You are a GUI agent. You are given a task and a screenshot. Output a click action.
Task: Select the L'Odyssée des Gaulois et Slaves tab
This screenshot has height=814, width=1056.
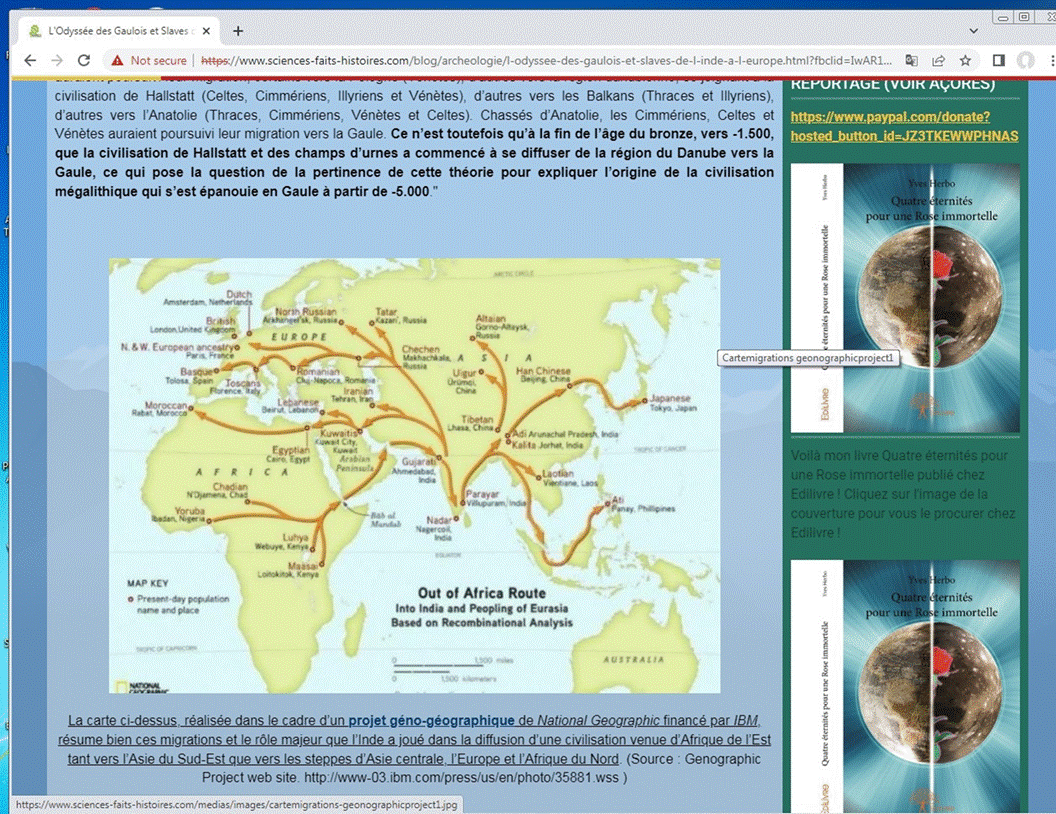pos(119,31)
